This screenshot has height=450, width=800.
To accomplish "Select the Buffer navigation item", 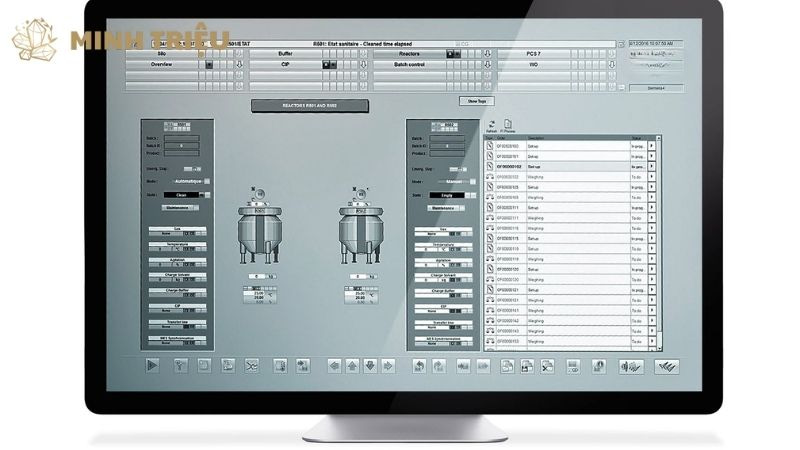I will (284, 53).
